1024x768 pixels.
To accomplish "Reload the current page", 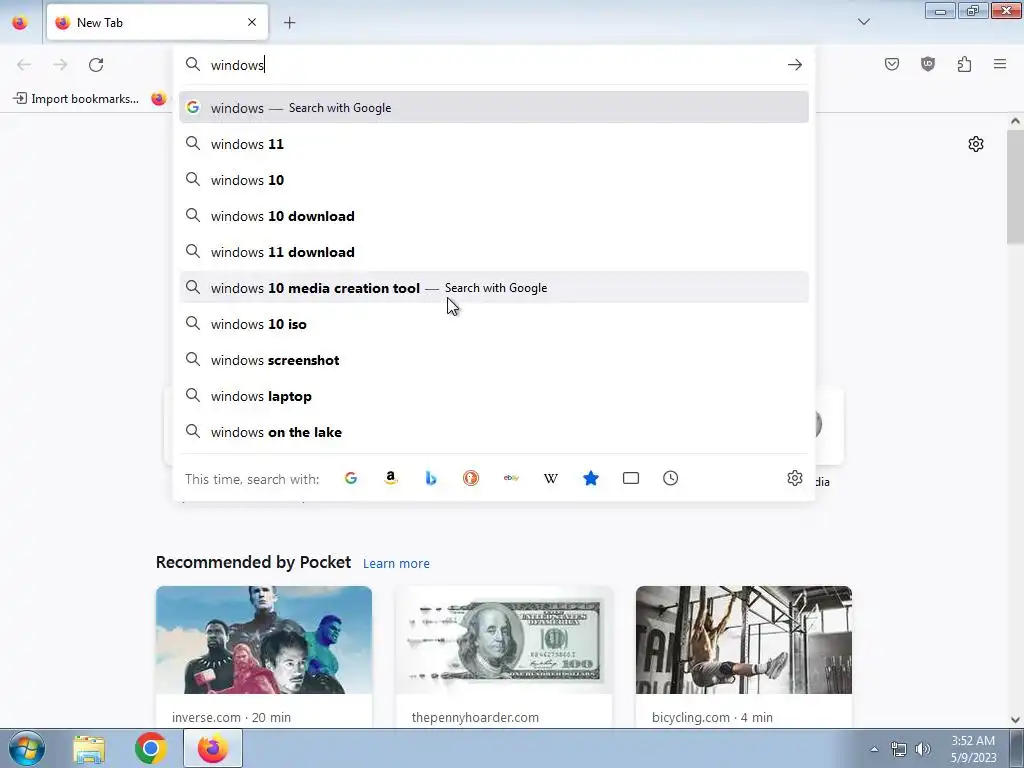I will 96,65.
